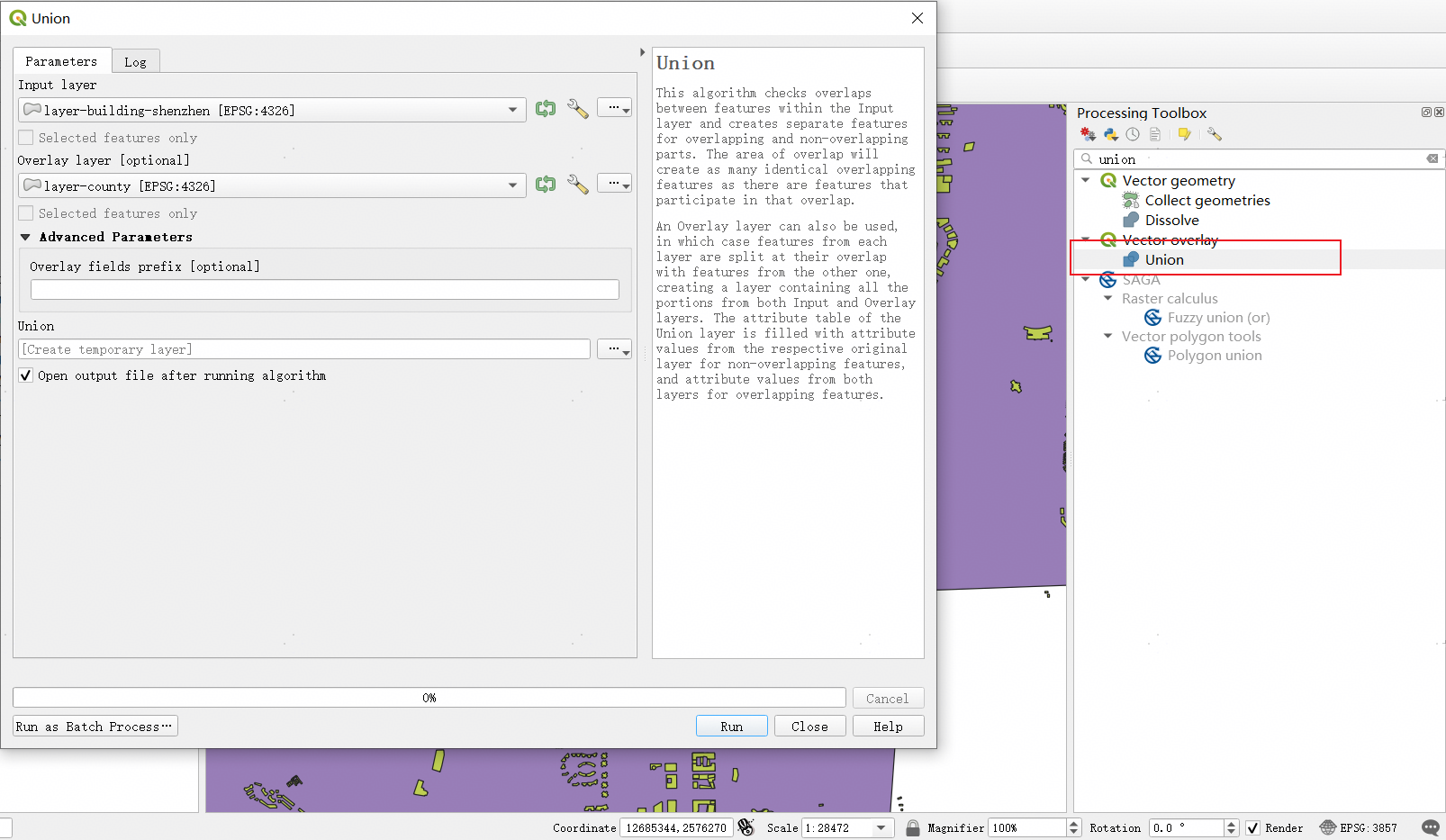Open the processing History clock icon
Viewport: 1446px width, 840px height.
[x=1133, y=134]
